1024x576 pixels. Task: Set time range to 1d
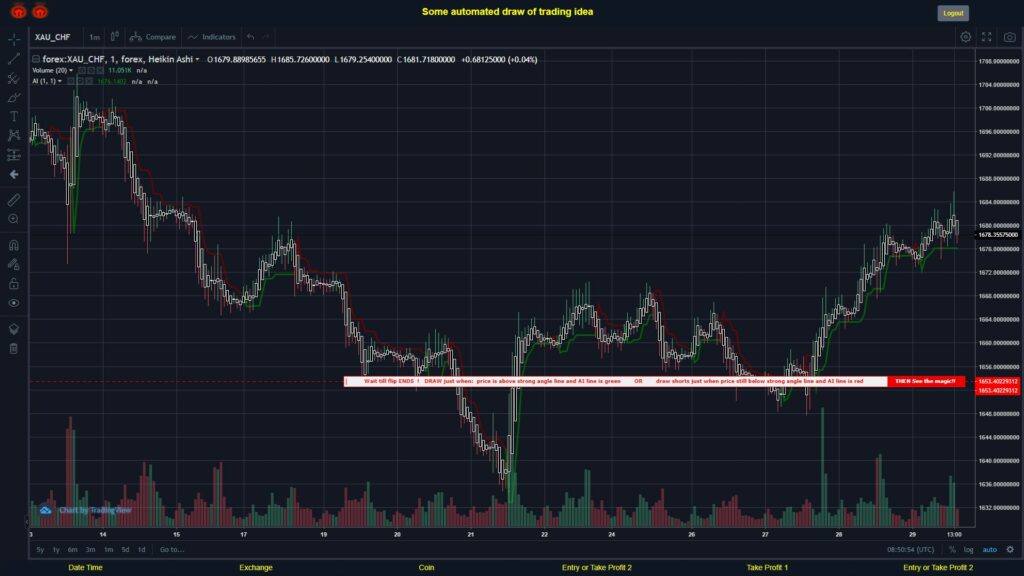[142, 550]
